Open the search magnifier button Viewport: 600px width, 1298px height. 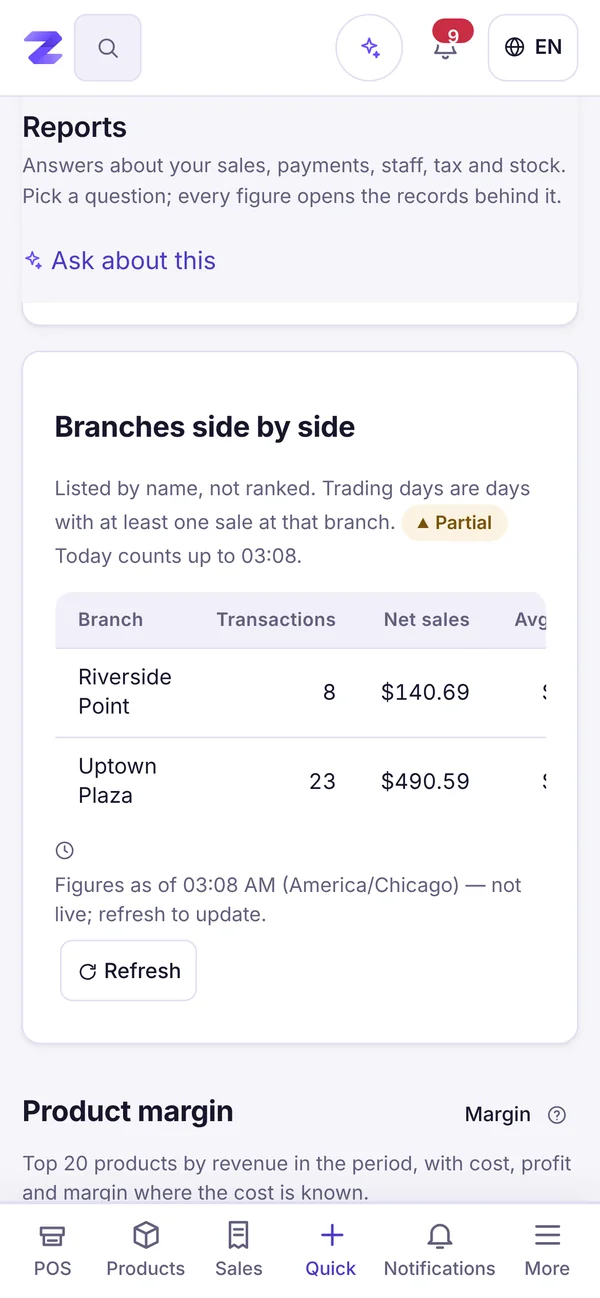[108, 47]
